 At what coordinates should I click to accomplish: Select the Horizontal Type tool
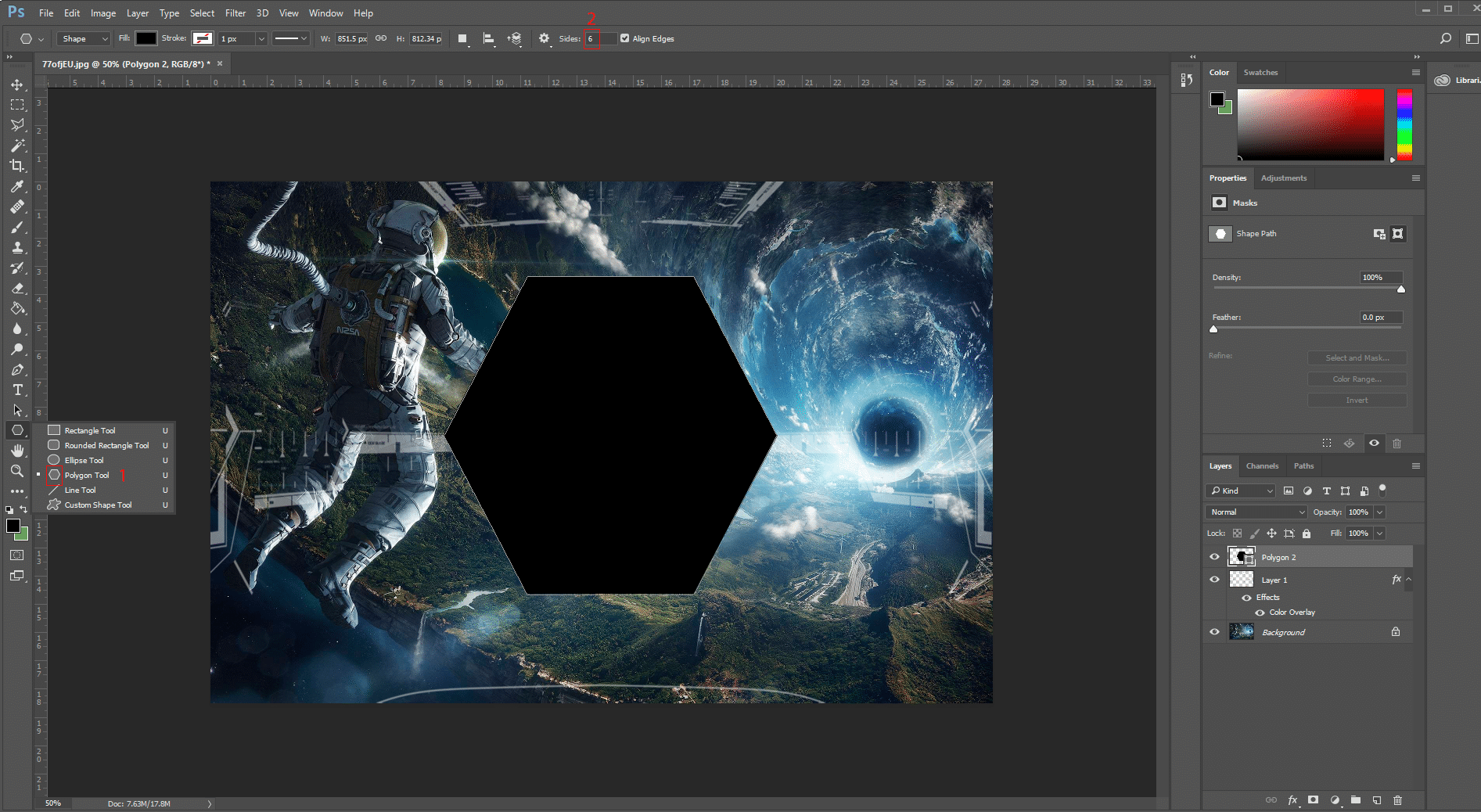click(x=17, y=390)
